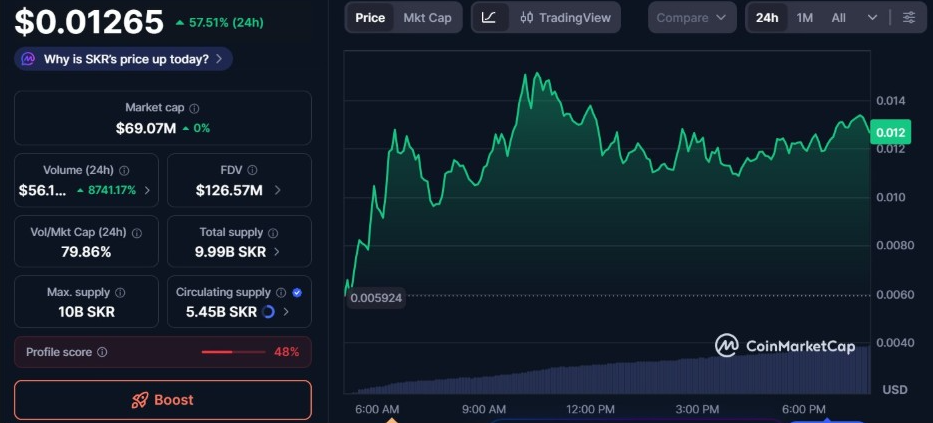Open 'Why is SKR's price up today?'
Viewport: 933px width, 423px height.
click(x=123, y=59)
